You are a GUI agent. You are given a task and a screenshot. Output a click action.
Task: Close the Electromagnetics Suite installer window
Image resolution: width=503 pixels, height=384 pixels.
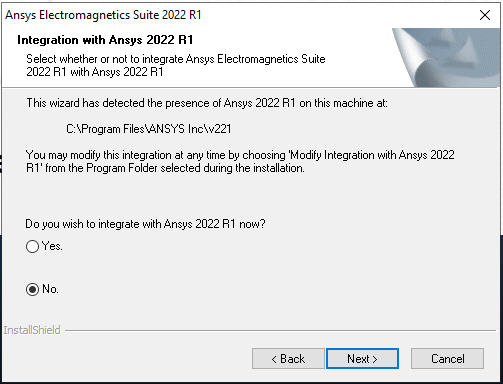click(485, 15)
